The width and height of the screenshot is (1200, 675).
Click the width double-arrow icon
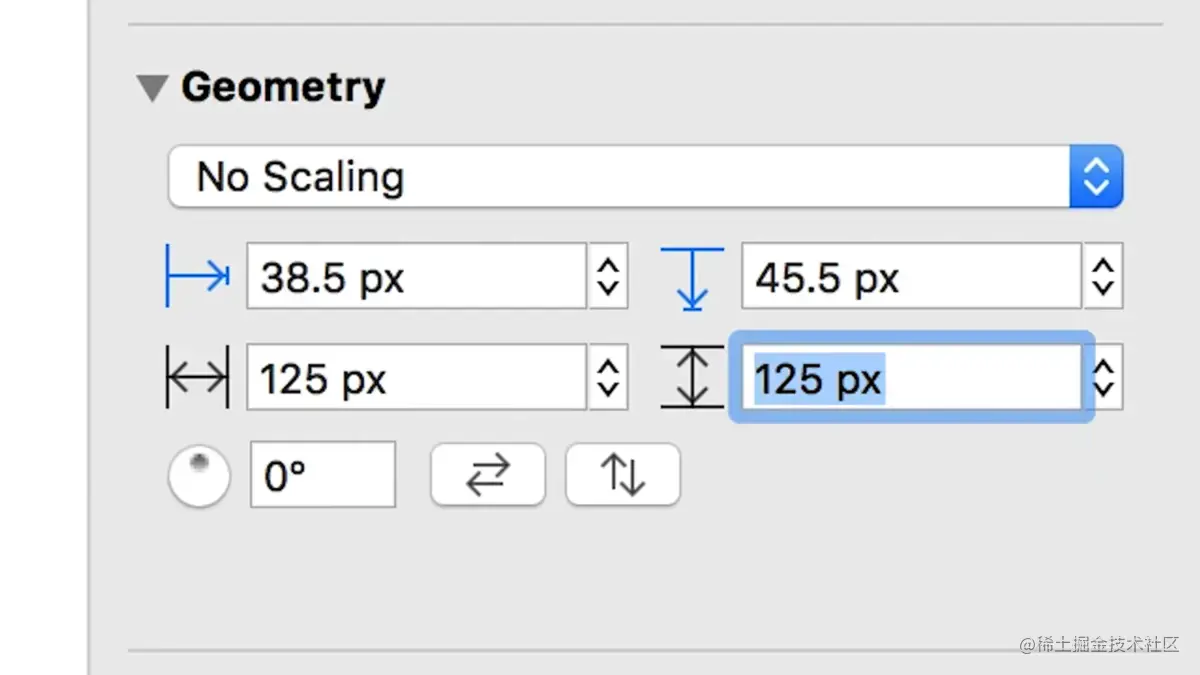(x=197, y=378)
